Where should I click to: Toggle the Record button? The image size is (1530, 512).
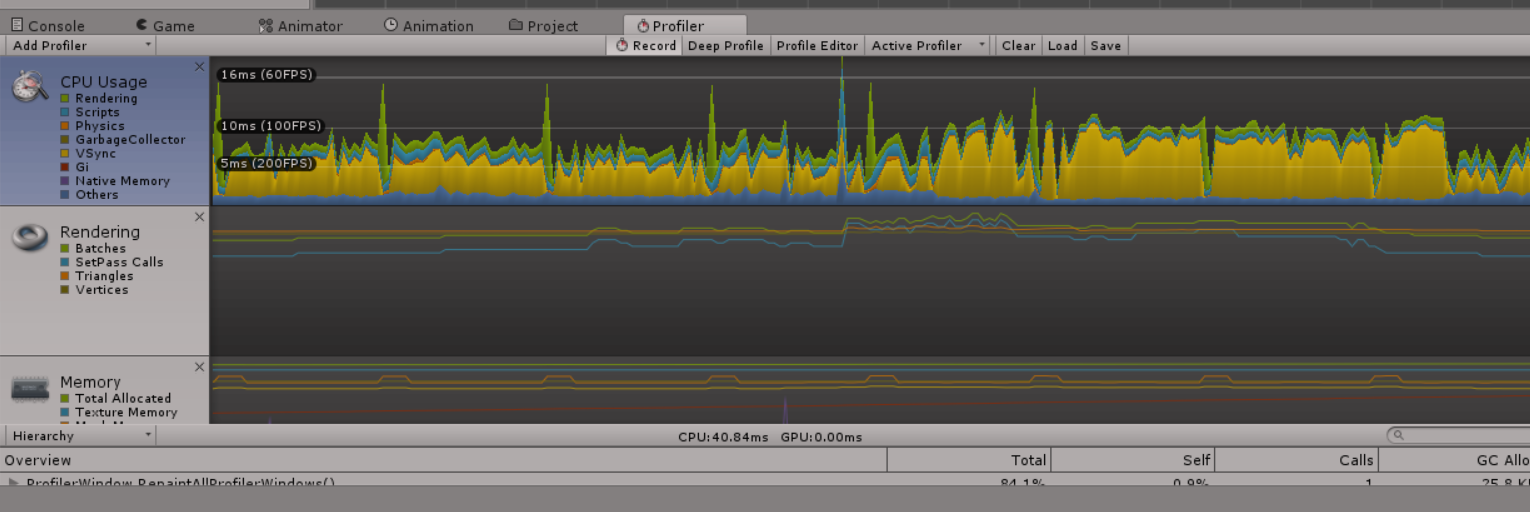click(645, 45)
